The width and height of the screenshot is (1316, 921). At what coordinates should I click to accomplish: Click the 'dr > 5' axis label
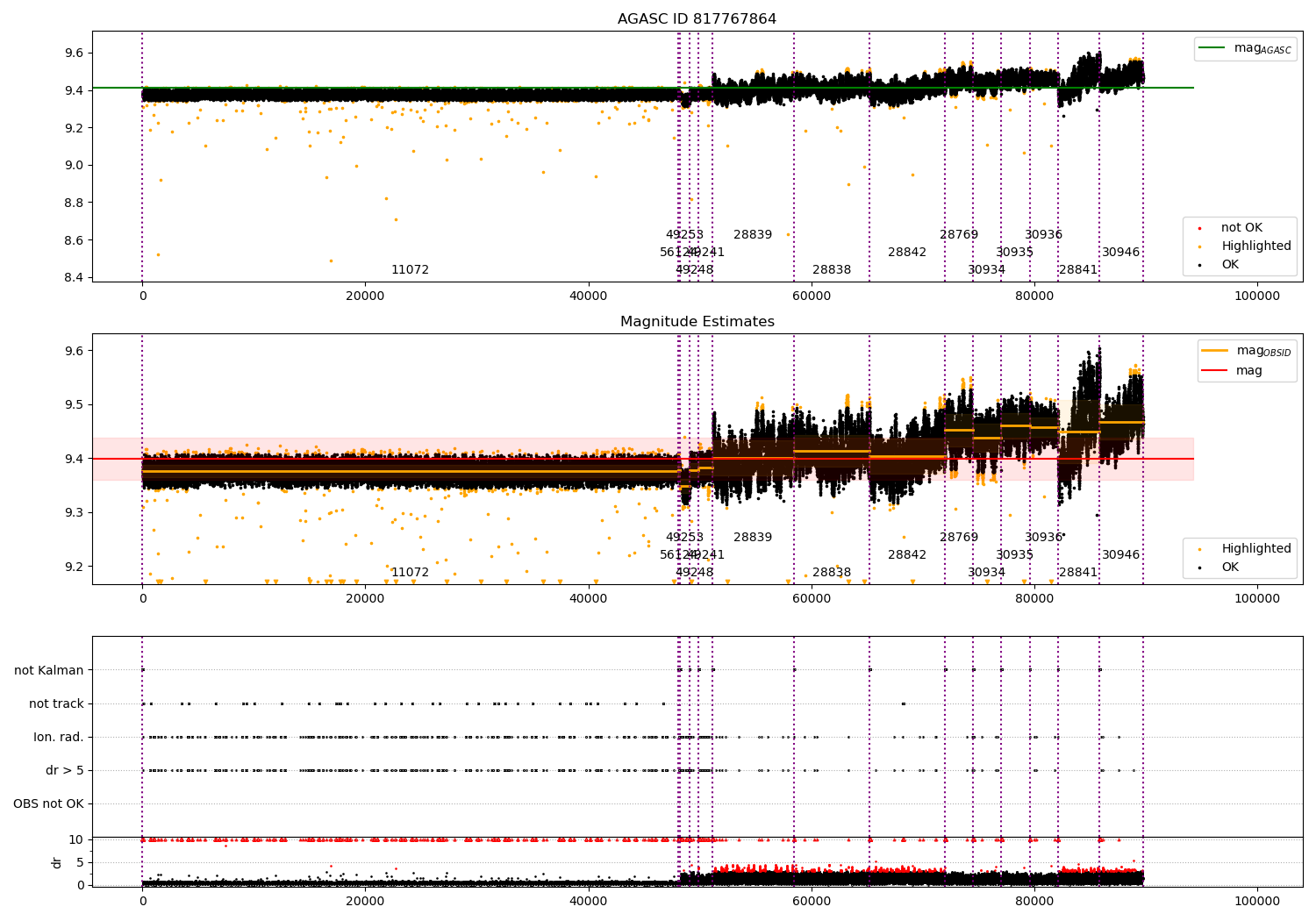(65, 771)
